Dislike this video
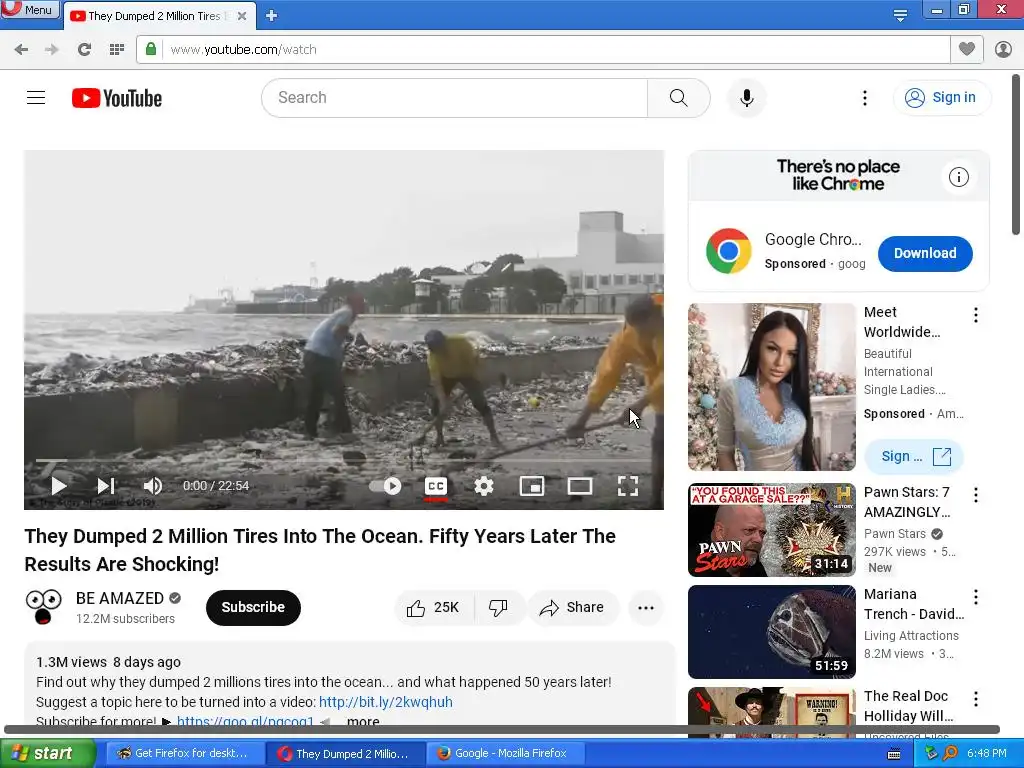The width and height of the screenshot is (1024, 768). (x=499, y=608)
